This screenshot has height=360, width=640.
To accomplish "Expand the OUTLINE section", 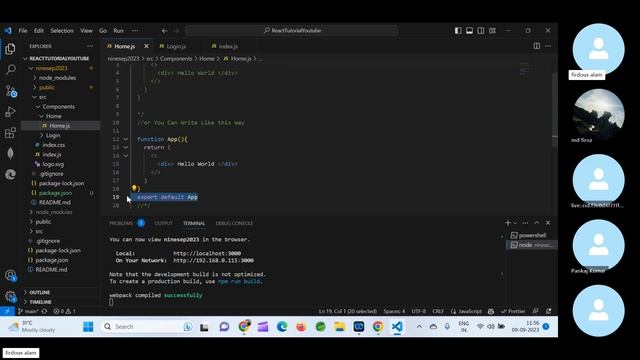I will coord(40,292).
